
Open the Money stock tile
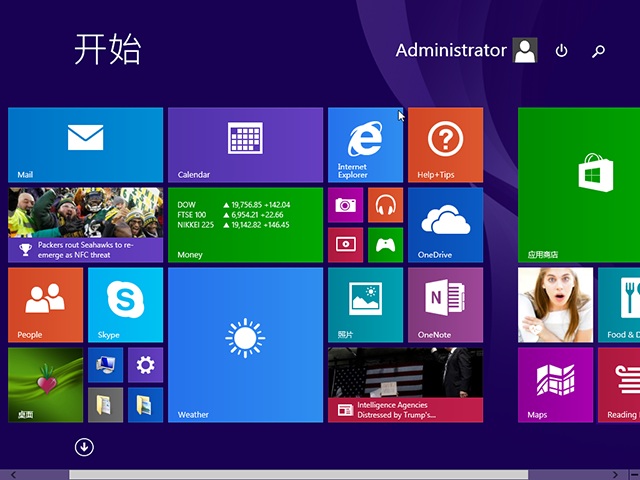[245, 225]
